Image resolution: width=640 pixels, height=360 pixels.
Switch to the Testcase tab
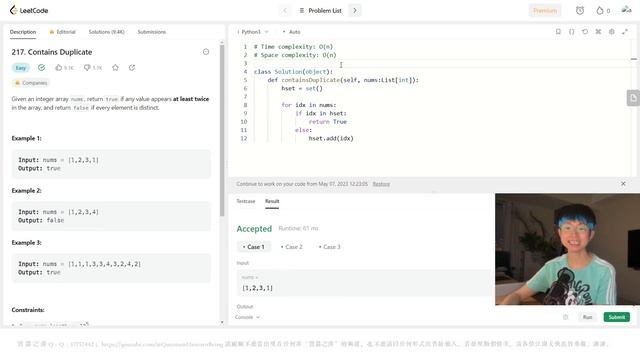point(246,201)
